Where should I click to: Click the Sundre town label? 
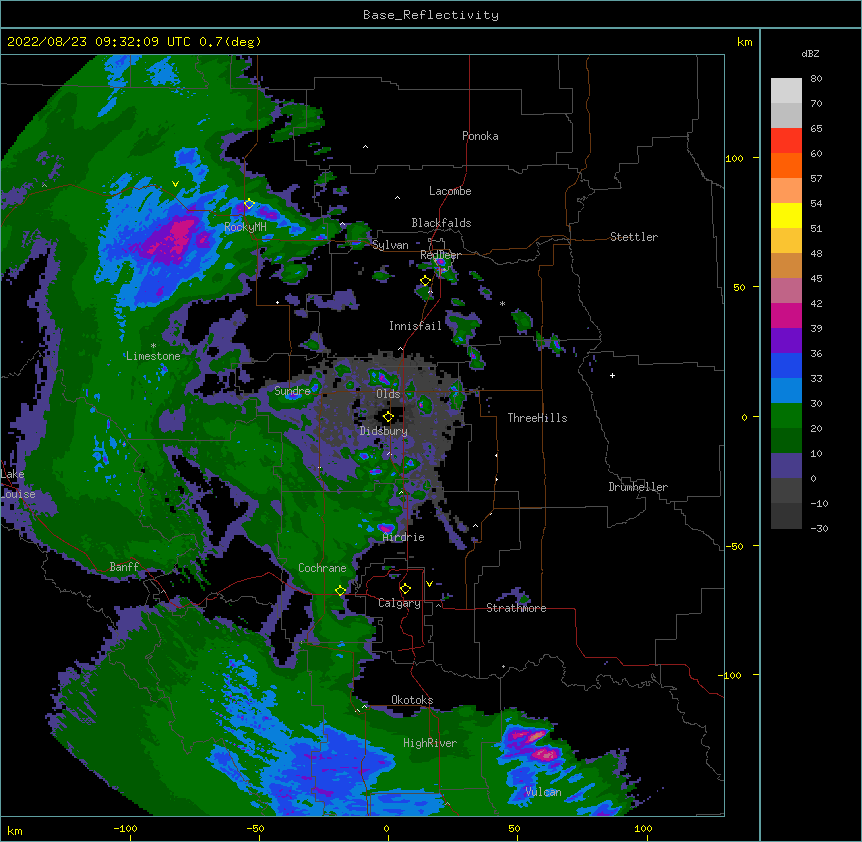tap(292, 391)
